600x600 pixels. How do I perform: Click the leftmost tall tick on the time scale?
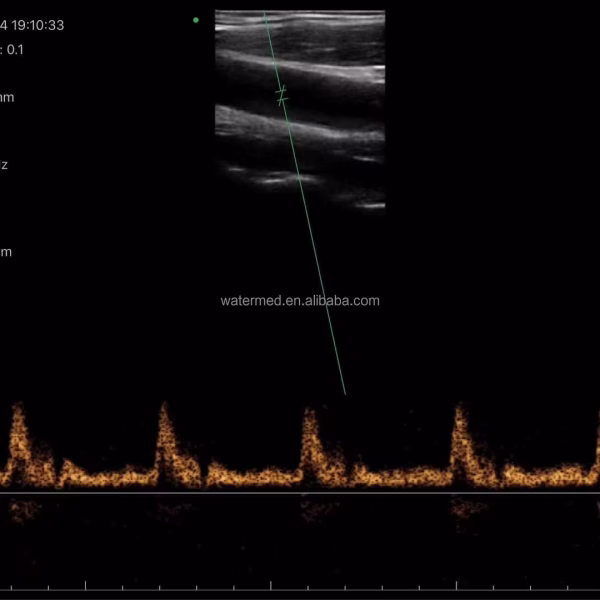85,584
